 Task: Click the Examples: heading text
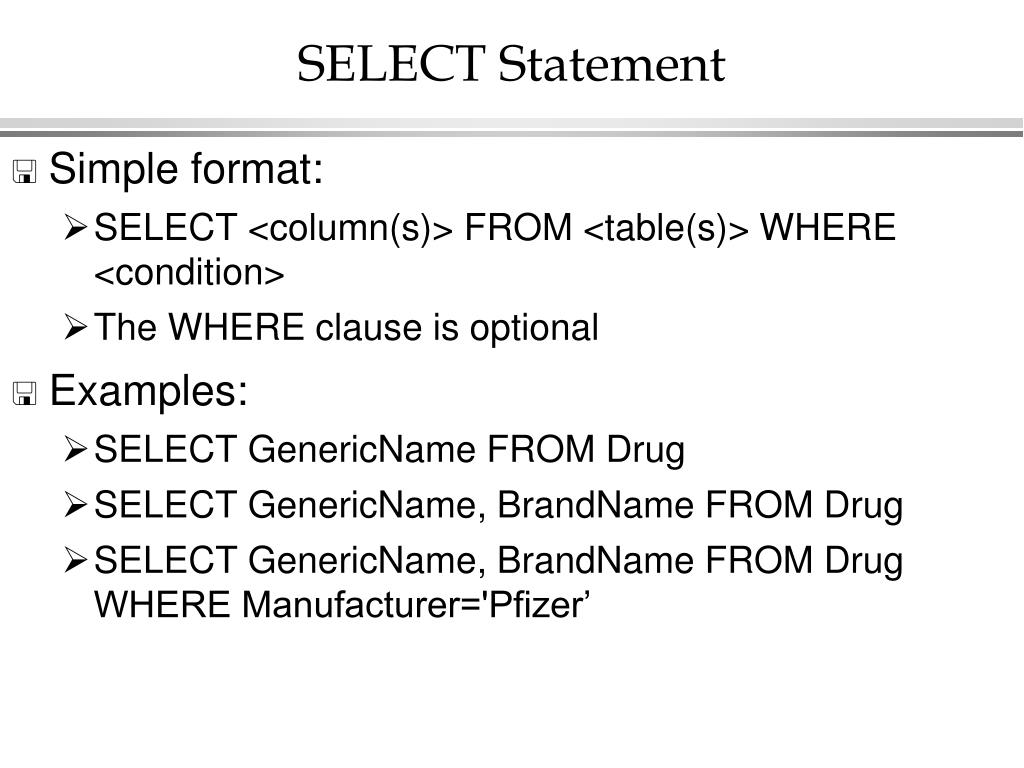pyautogui.click(x=149, y=391)
